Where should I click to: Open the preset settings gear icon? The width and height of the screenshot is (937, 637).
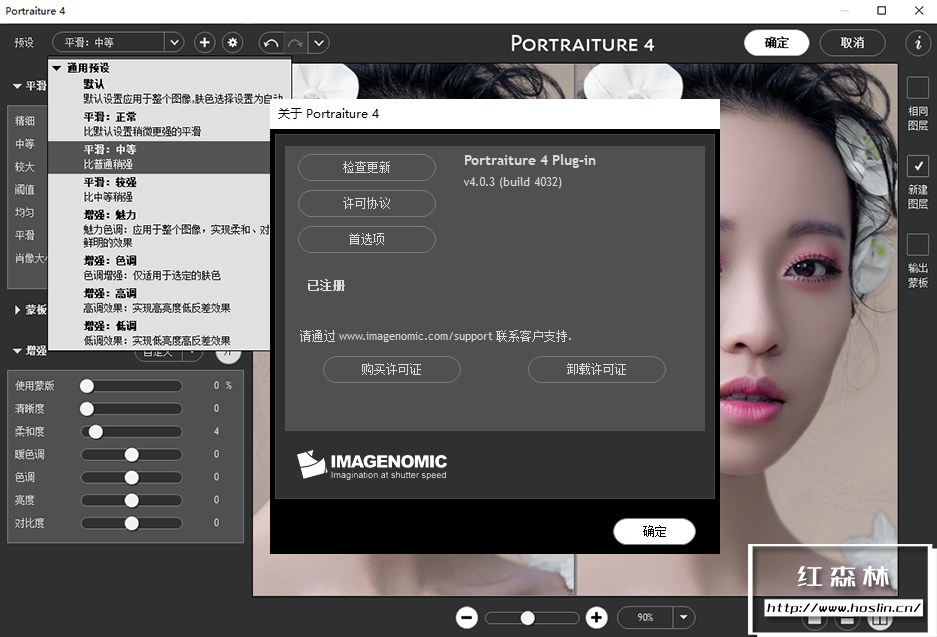point(232,42)
